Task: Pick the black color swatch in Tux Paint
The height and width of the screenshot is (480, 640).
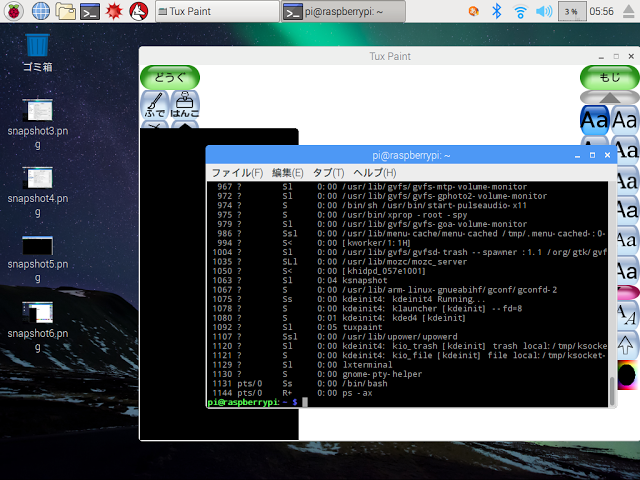Action: coord(627,375)
